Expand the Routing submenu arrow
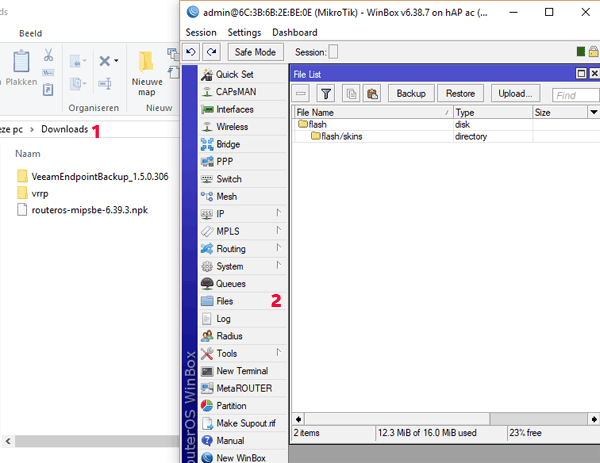 click(279, 248)
